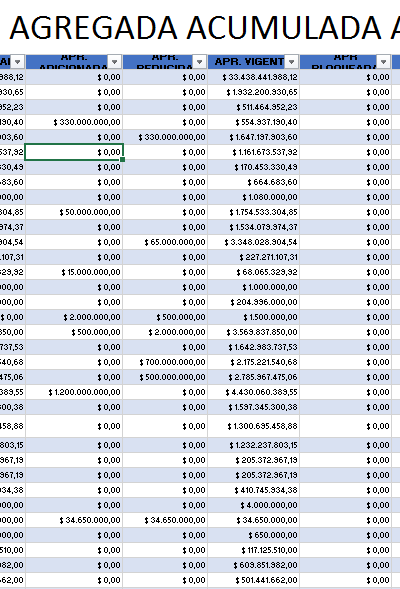Open the APR BLOQUEADA column filter dropdown
This screenshot has width=400, height=589.
383,61
